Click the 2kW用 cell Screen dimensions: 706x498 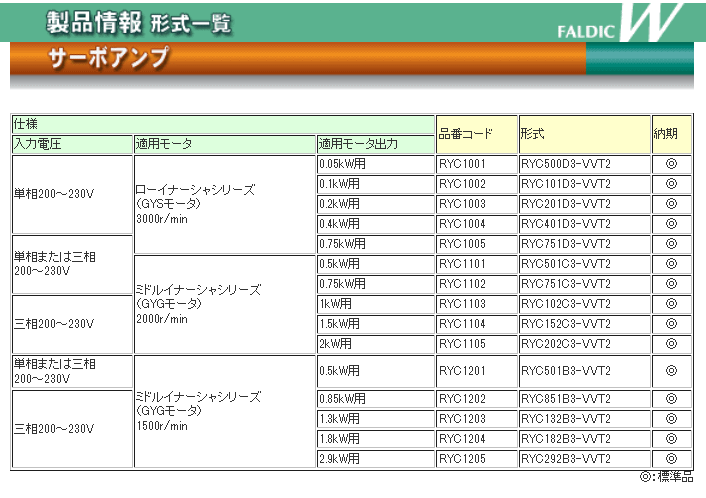(x=376, y=344)
